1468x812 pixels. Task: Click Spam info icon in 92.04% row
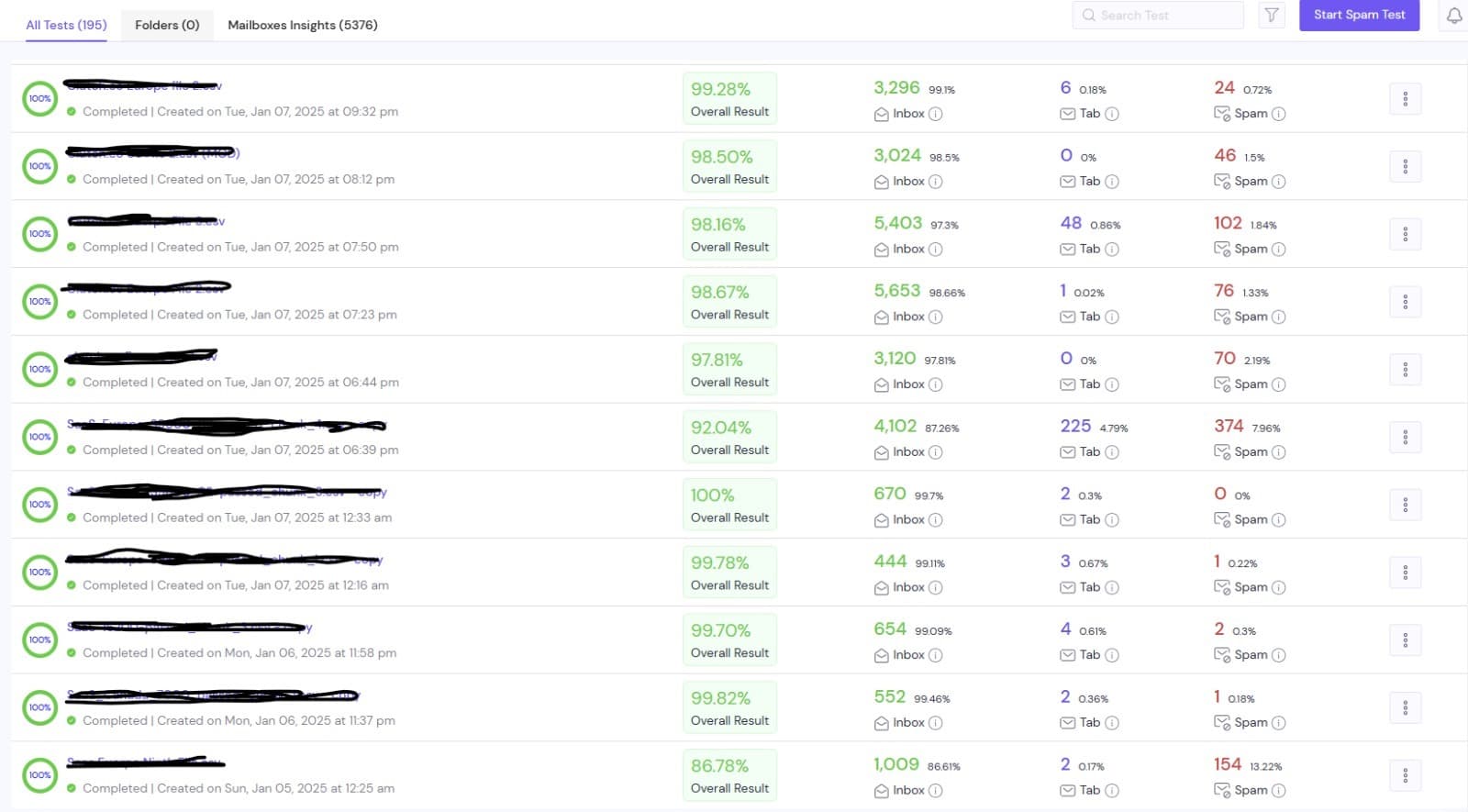pyautogui.click(x=1278, y=452)
